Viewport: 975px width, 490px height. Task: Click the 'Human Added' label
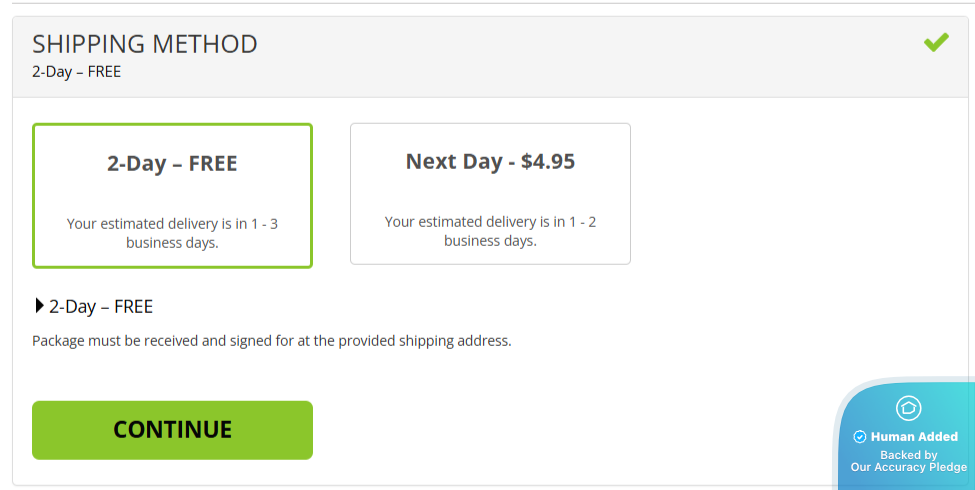click(914, 437)
